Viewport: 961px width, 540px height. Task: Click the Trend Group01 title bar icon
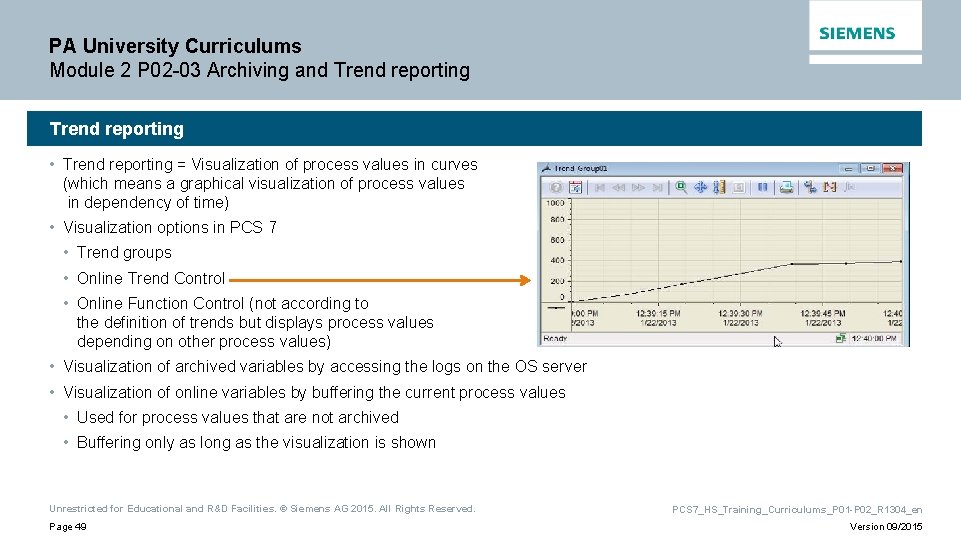(x=546, y=168)
